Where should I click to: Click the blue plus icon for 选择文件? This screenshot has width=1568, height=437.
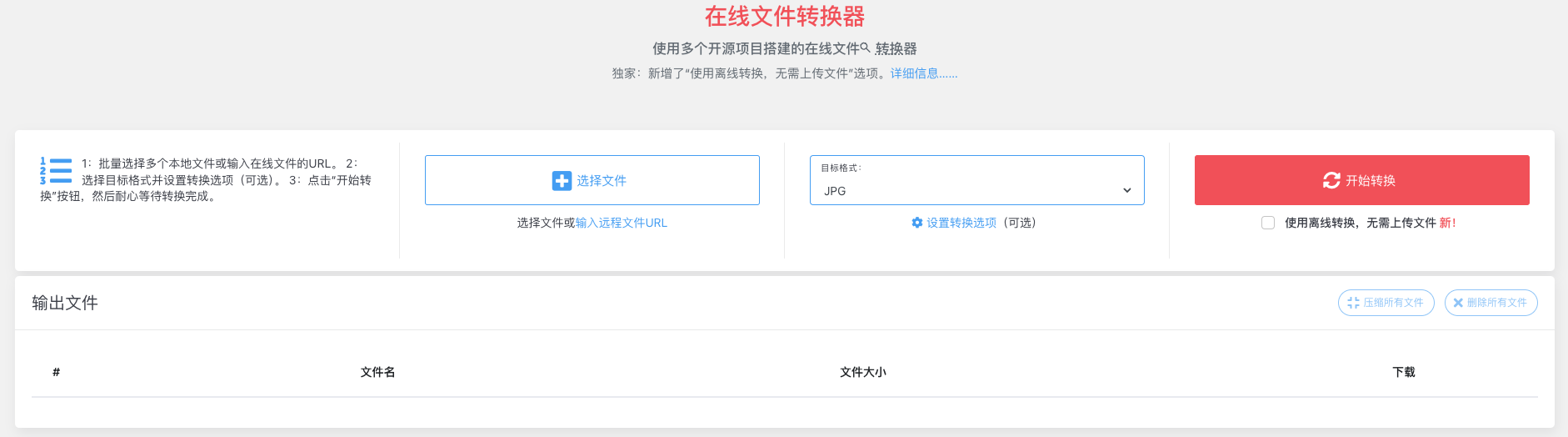562,181
